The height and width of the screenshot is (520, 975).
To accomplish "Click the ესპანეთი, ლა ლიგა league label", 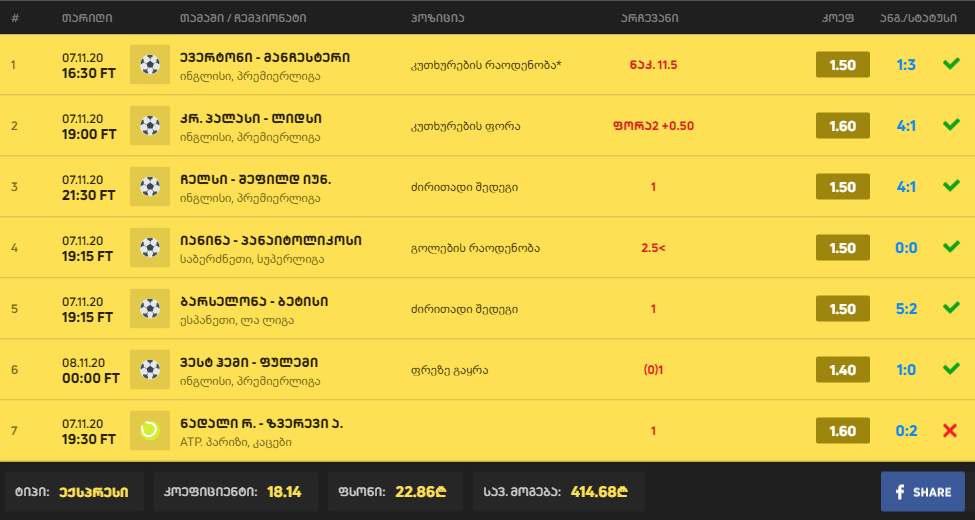I will click(x=237, y=320).
